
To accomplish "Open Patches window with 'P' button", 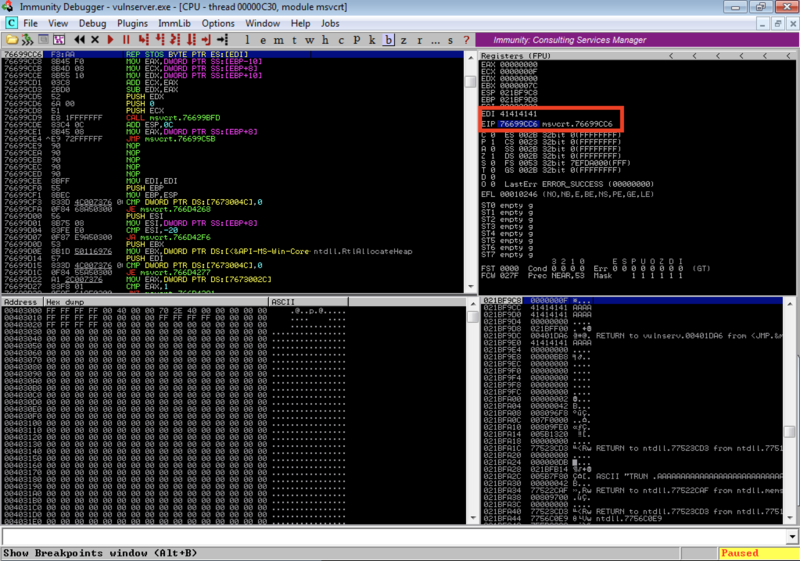I will tap(357, 40).
